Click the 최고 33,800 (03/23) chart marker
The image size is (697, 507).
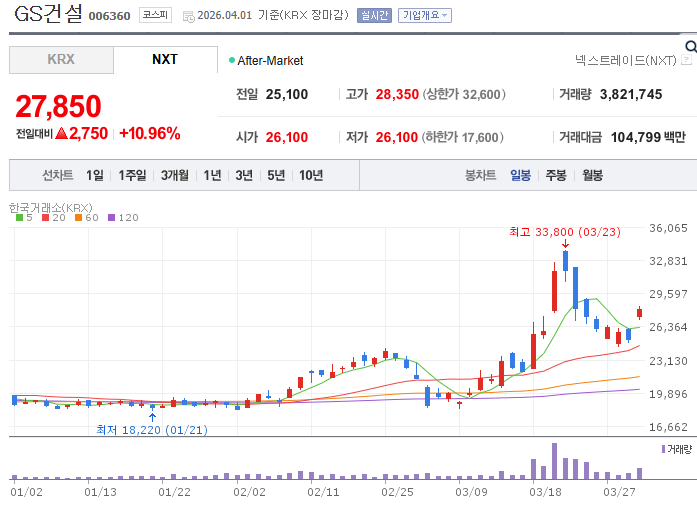[x=565, y=232]
